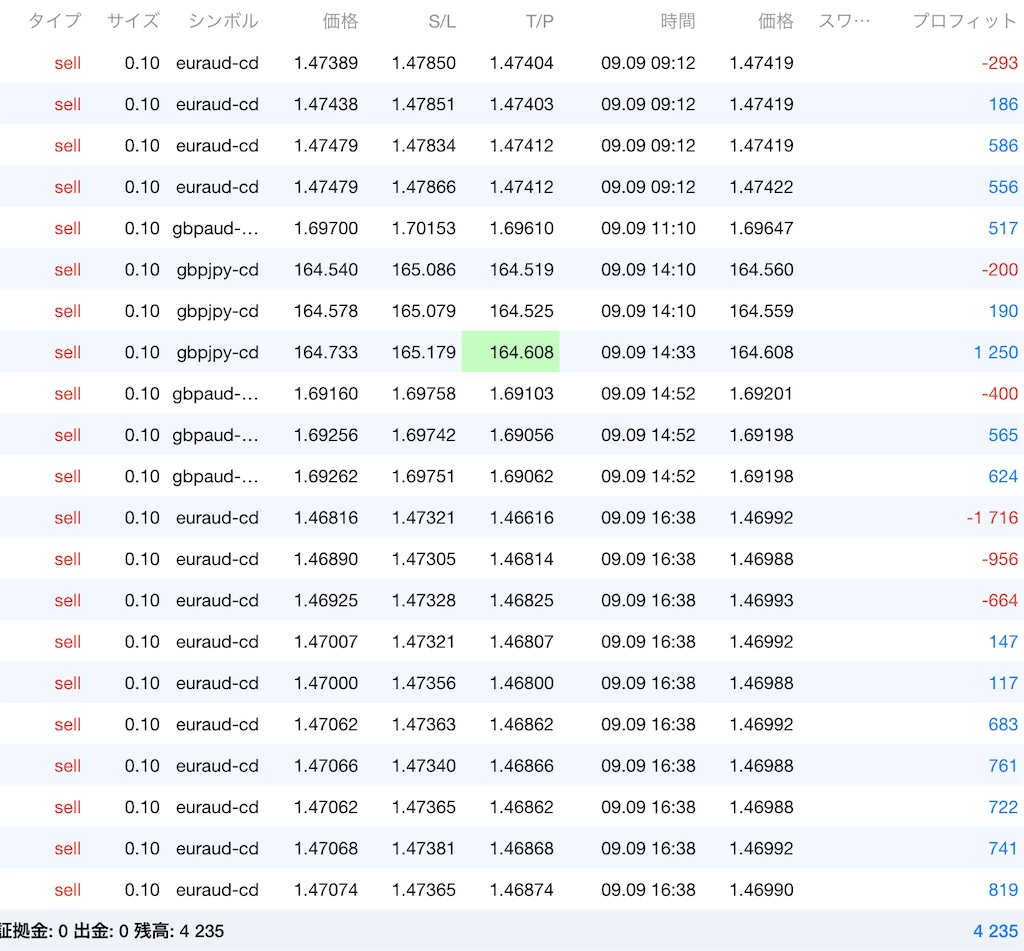Select the 0.10 size in the 147 profit row
1024x951 pixels.
click(x=142, y=641)
